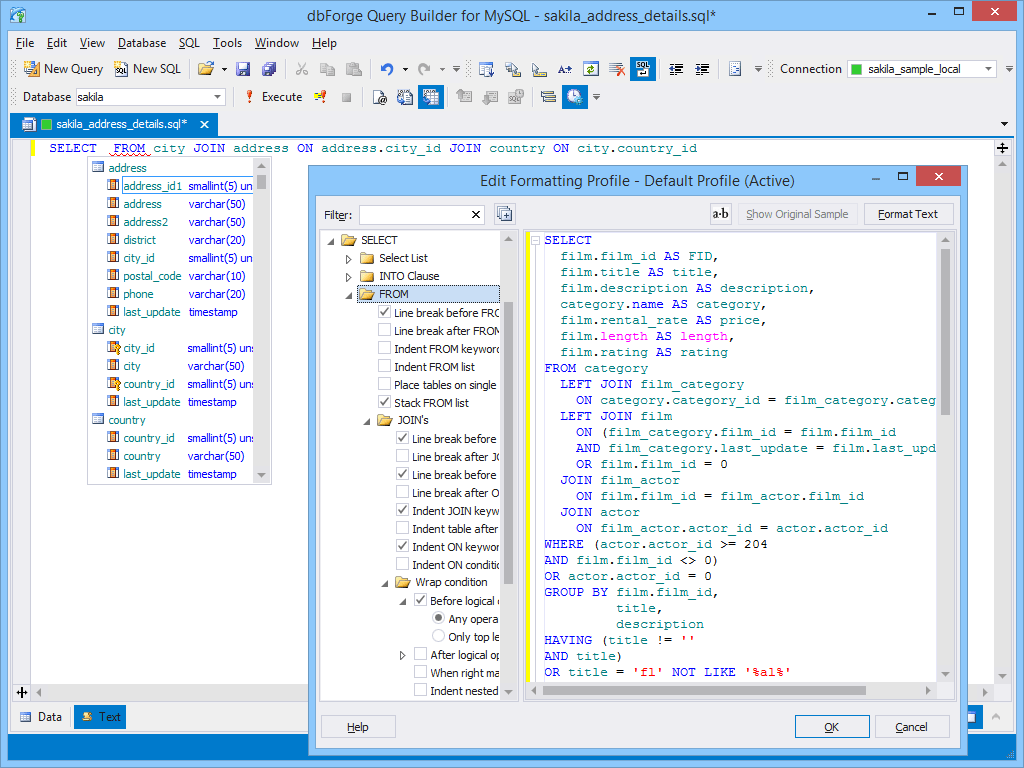The image size is (1024, 768).
Task: Enable Indent FROM list checkbox
Action: [385, 366]
